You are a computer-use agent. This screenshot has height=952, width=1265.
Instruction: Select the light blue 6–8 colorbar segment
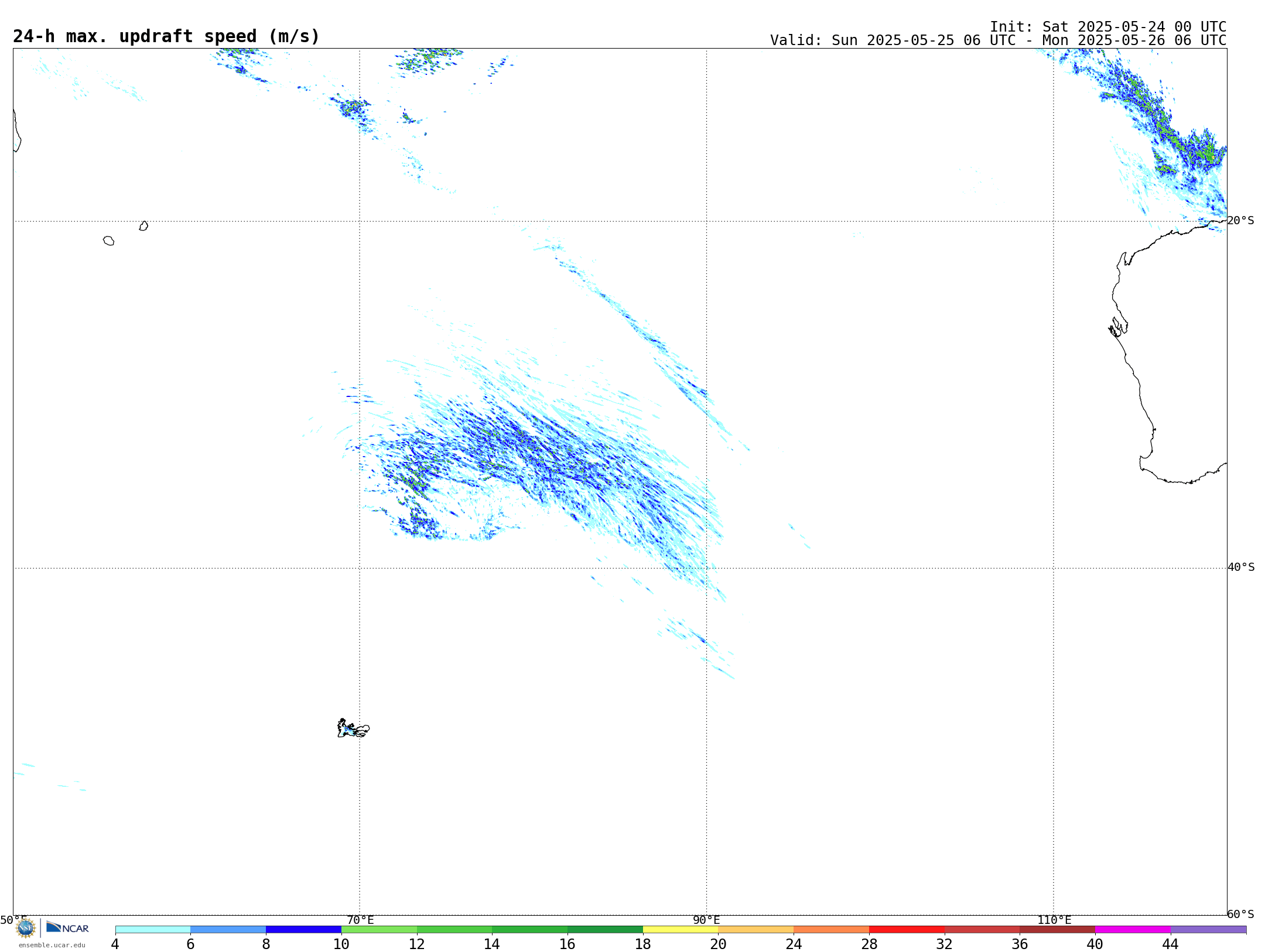pyautogui.click(x=228, y=929)
